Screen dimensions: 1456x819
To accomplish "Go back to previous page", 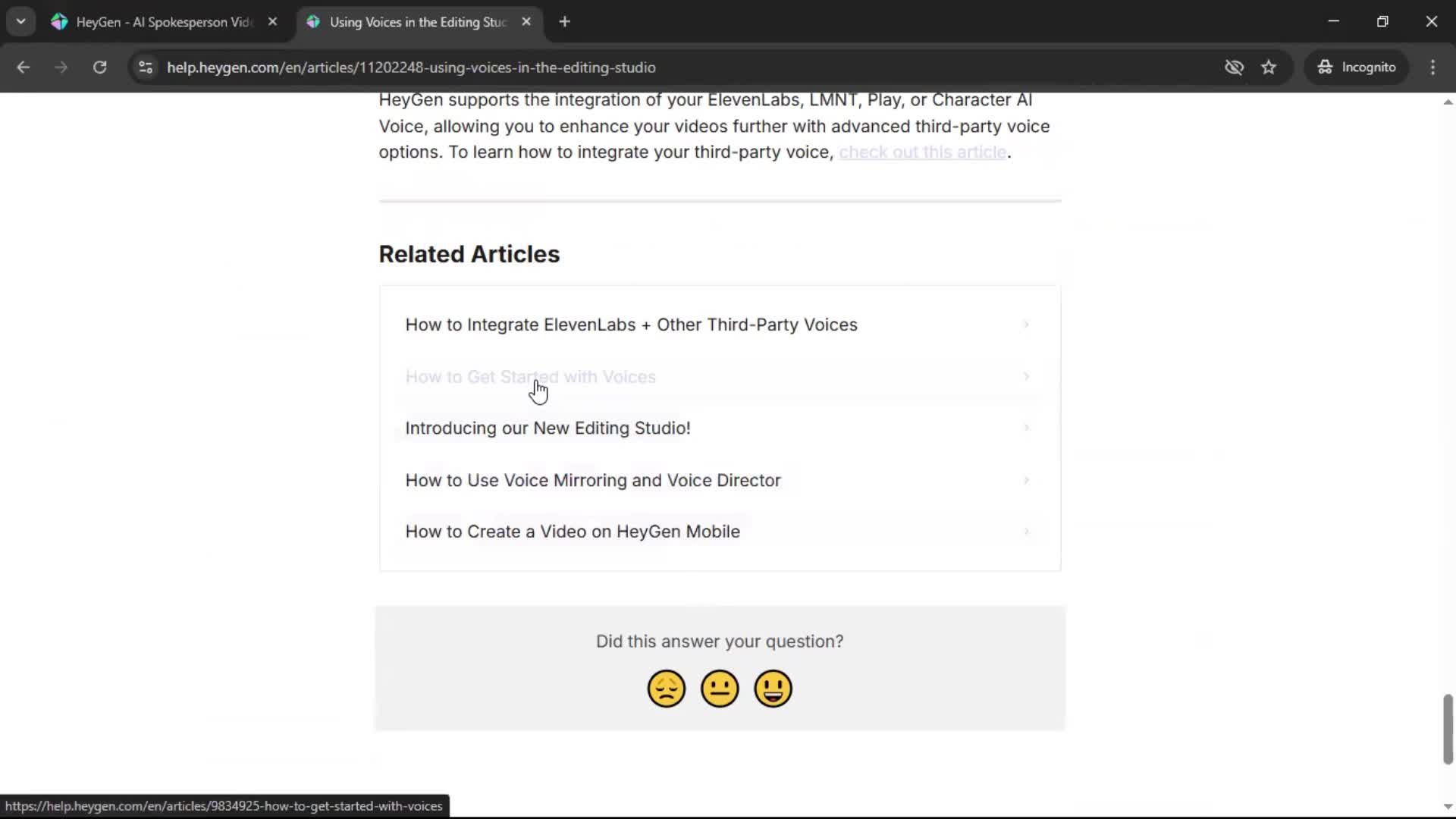I will tap(23, 67).
